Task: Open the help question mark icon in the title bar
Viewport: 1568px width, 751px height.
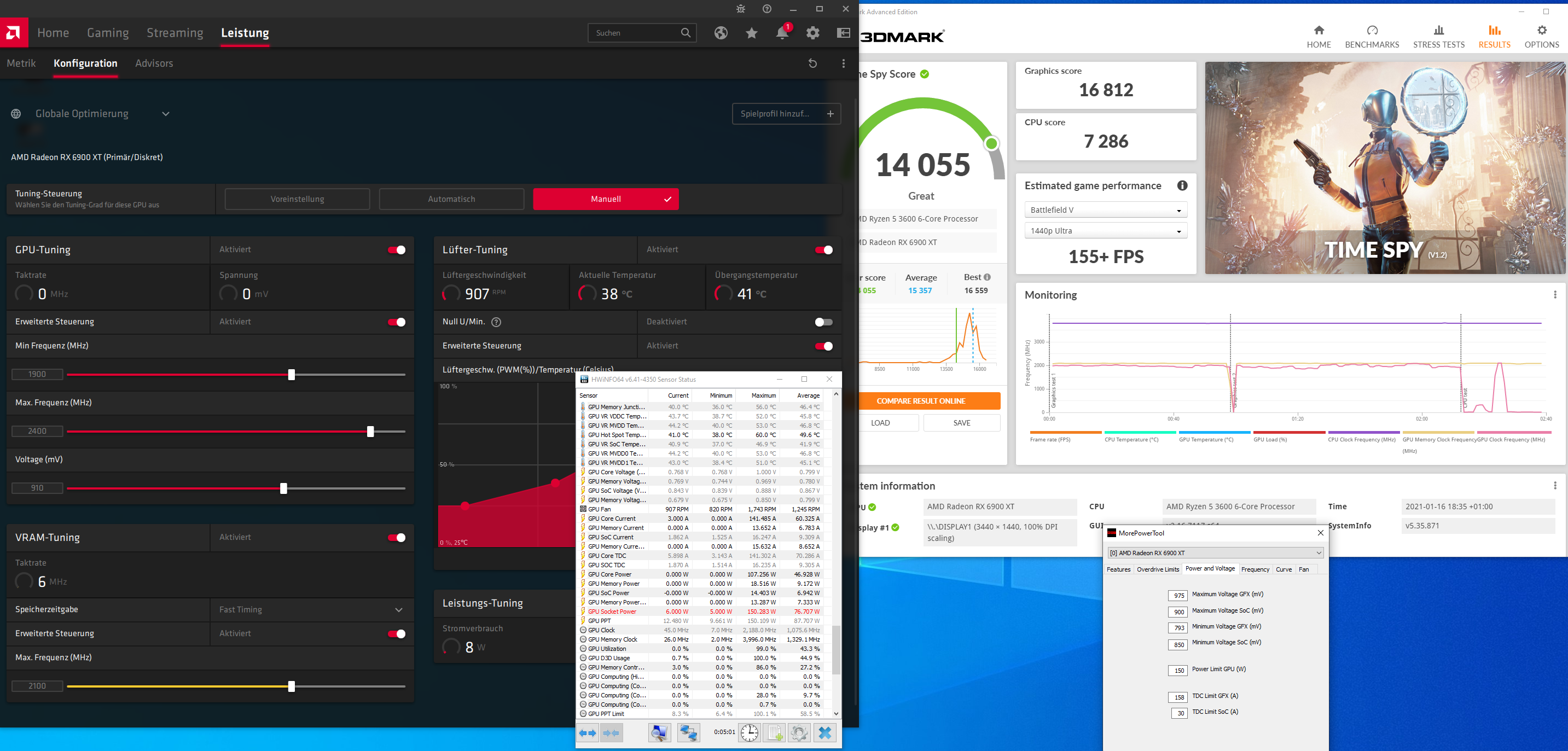Action: pos(767,9)
